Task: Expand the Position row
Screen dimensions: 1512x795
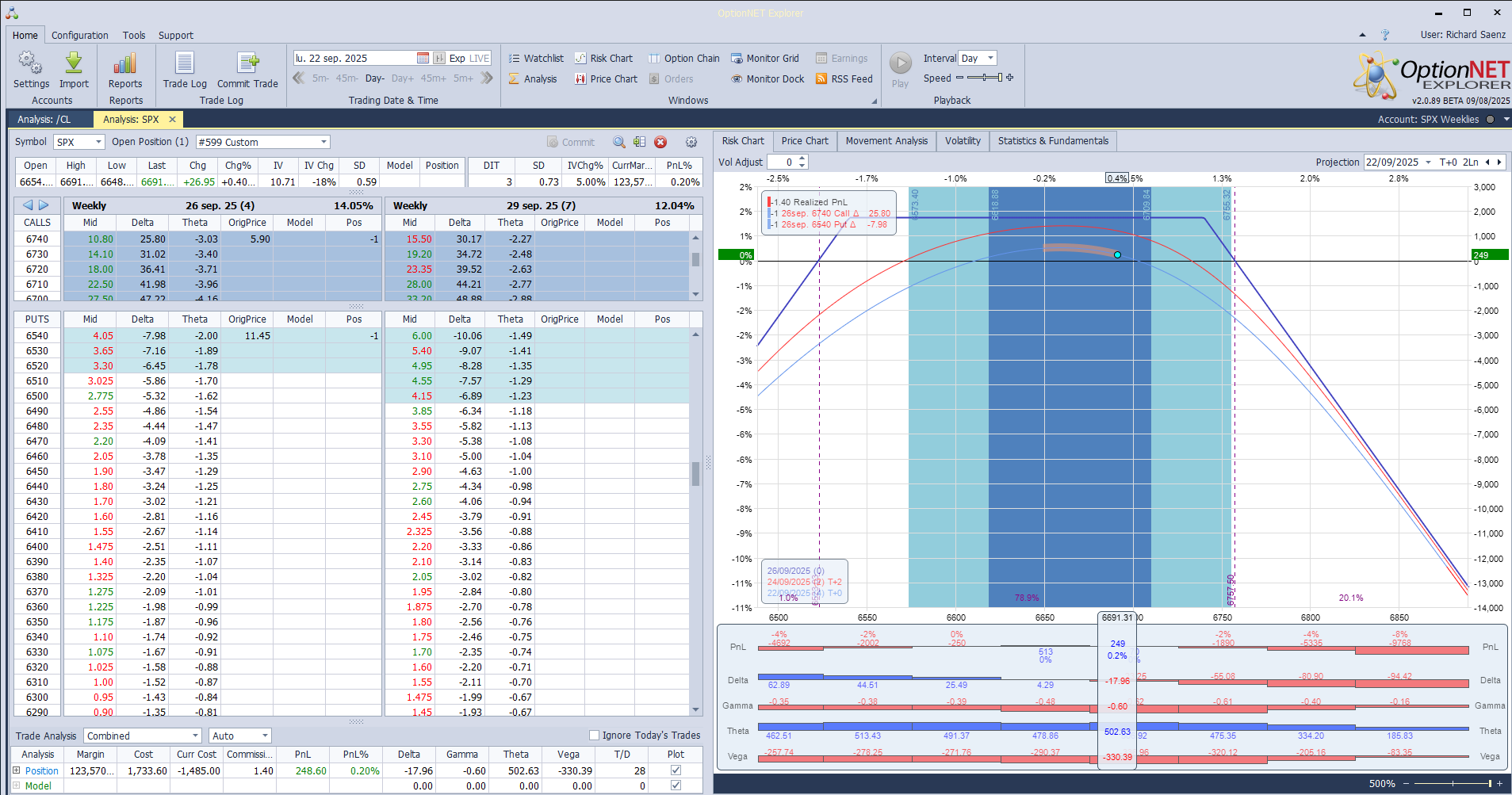Action: pos(16,770)
